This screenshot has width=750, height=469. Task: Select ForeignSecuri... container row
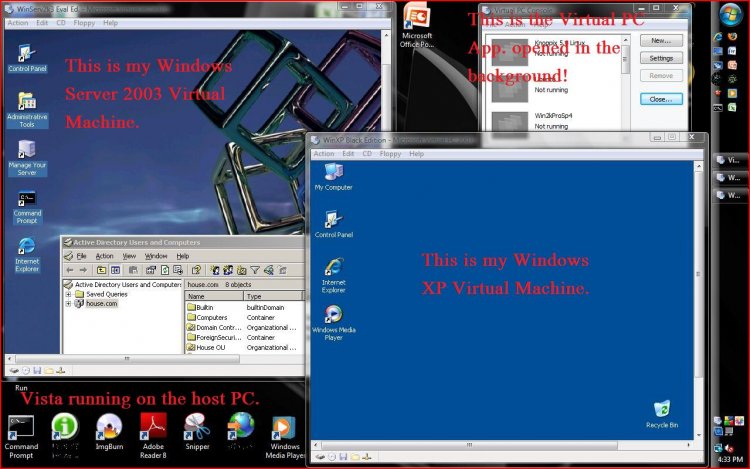[x=243, y=338]
